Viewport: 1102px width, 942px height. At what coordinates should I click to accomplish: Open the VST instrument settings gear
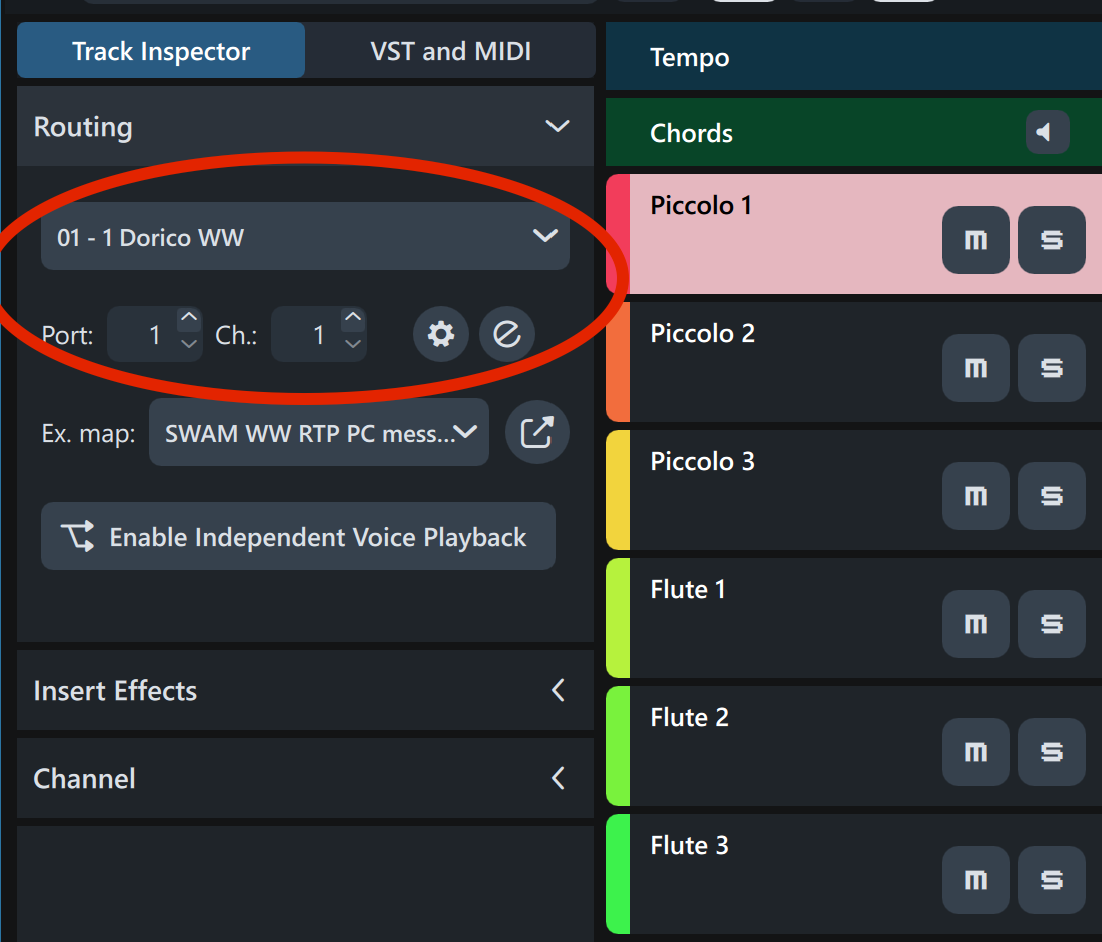tap(441, 334)
